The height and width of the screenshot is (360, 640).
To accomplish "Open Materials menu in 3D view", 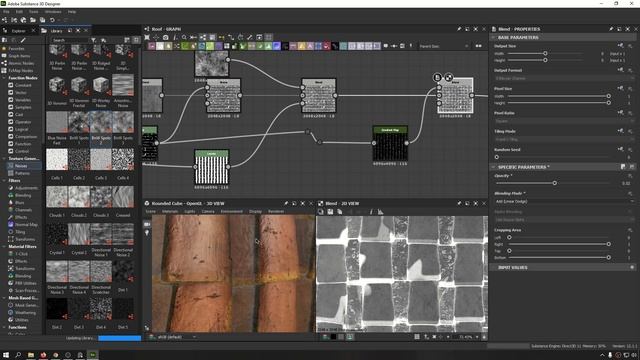I will point(170,211).
